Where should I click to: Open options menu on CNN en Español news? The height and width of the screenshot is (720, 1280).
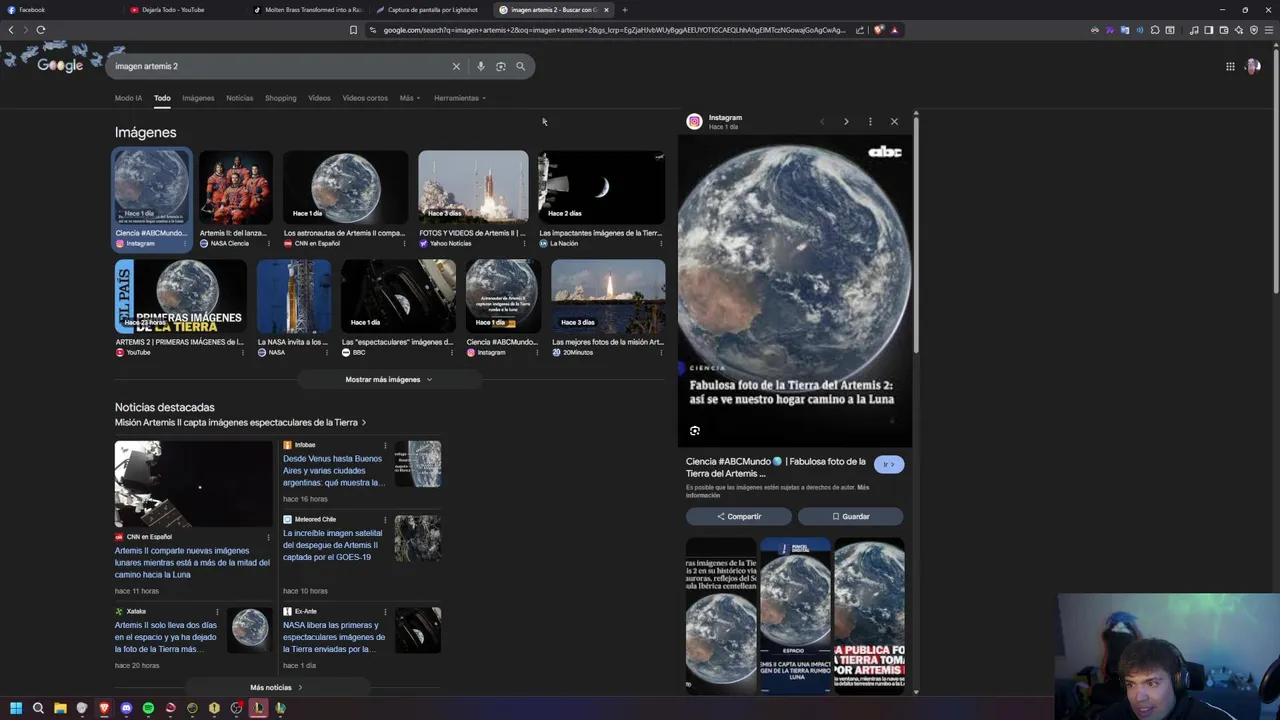[268, 537]
